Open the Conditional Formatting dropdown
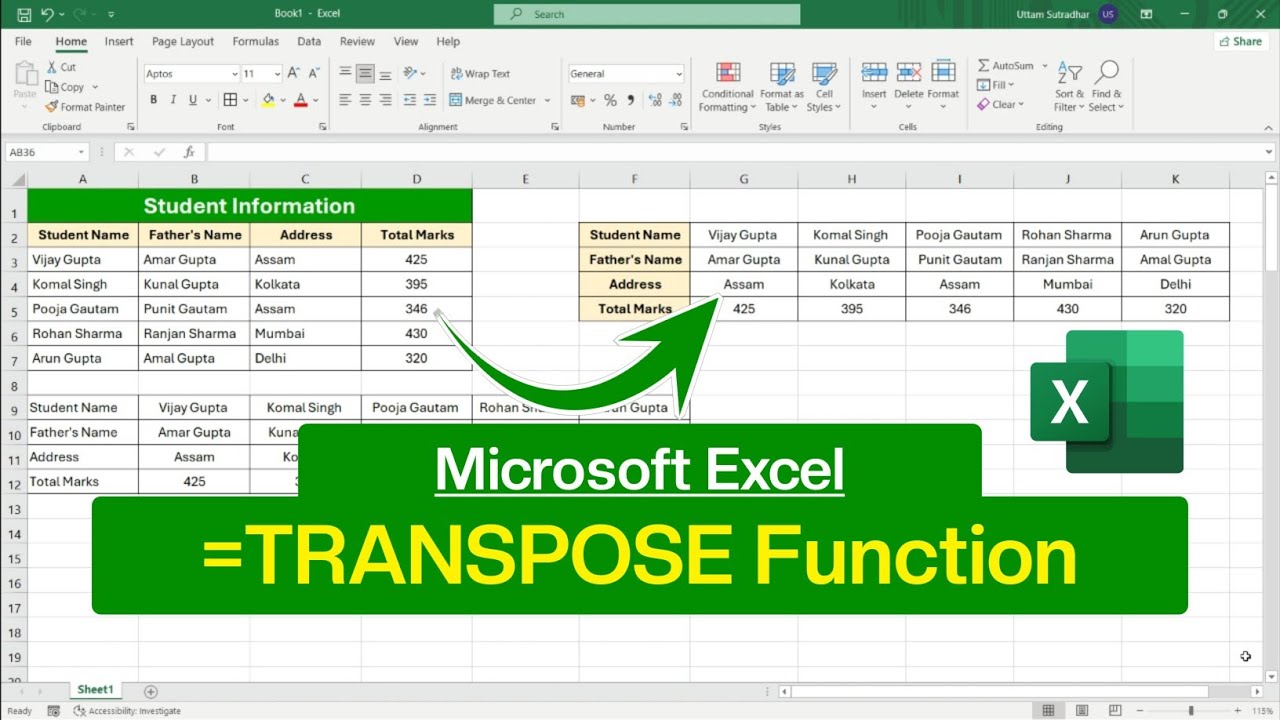The width and height of the screenshot is (1280, 720). [727, 88]
